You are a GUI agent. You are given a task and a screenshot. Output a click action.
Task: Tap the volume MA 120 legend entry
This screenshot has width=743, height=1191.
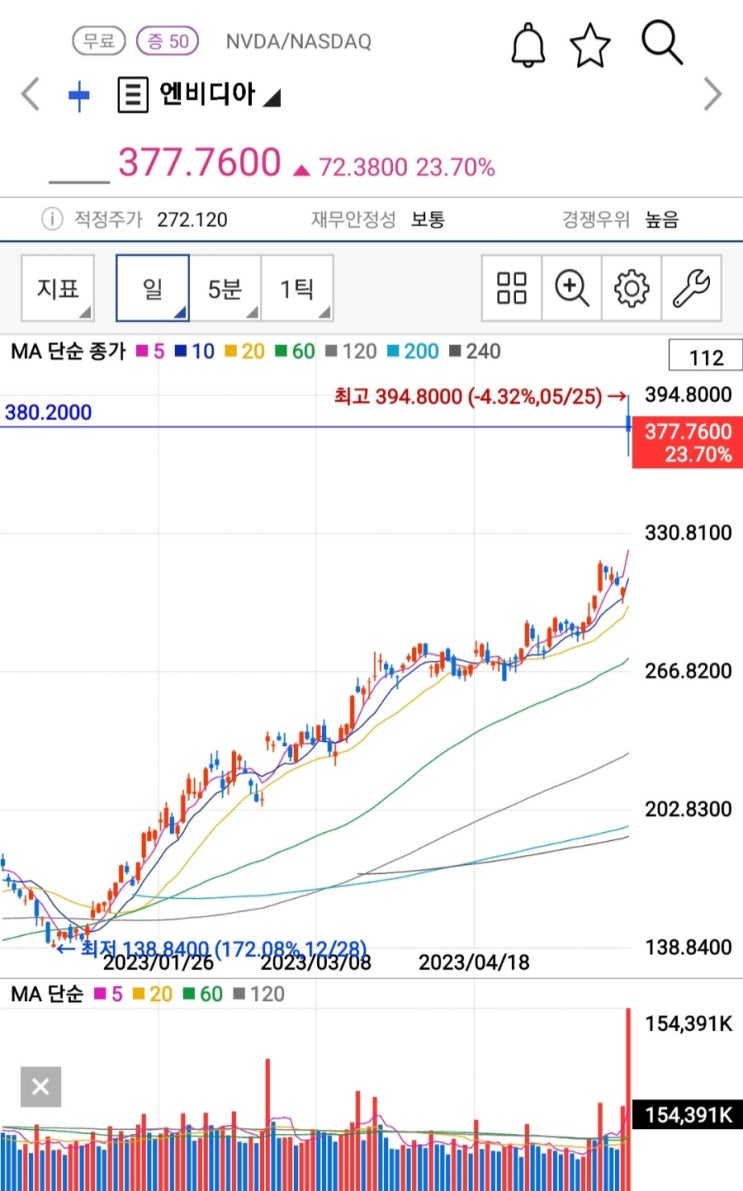click(x=259, y=994)
